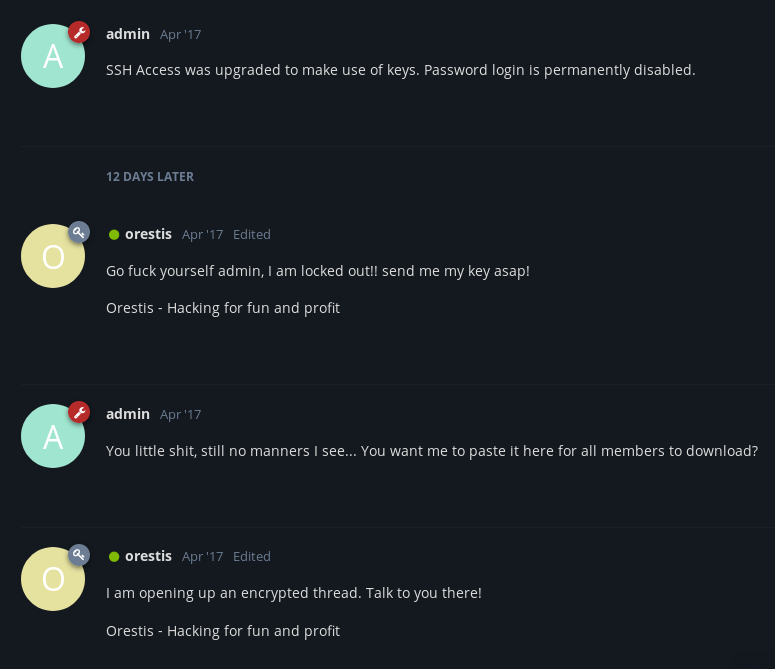The width and height of the screenshot is (775, 669).
Task: Click orestis's avatar on the encrypted thread post
Action: coord(53,578)
